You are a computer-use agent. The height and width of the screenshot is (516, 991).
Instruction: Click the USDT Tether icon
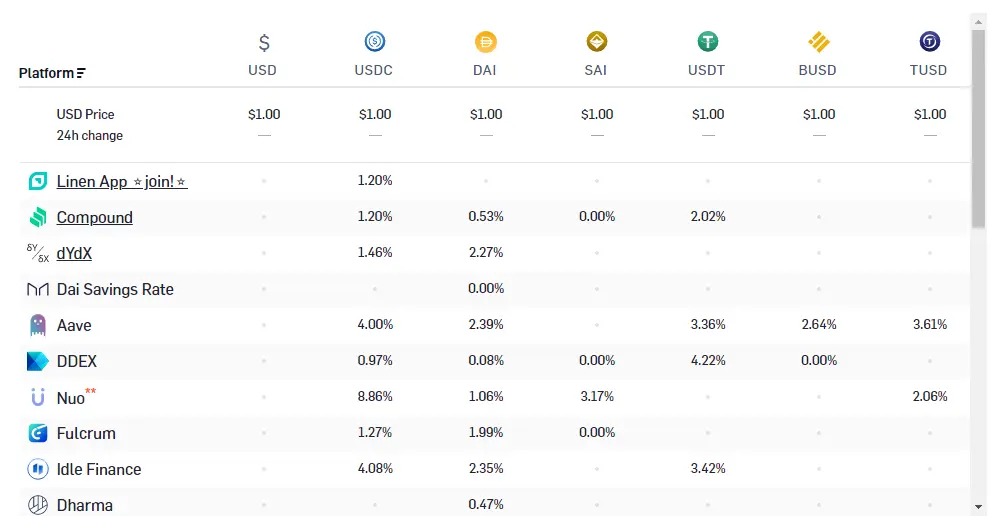click(708, 42)
